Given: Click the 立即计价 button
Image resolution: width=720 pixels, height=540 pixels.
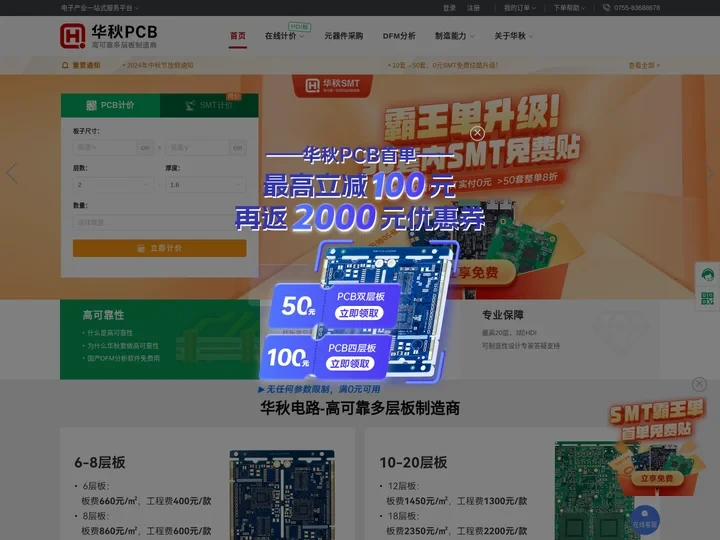Looking at the screenshot, I should pos(159,248).
